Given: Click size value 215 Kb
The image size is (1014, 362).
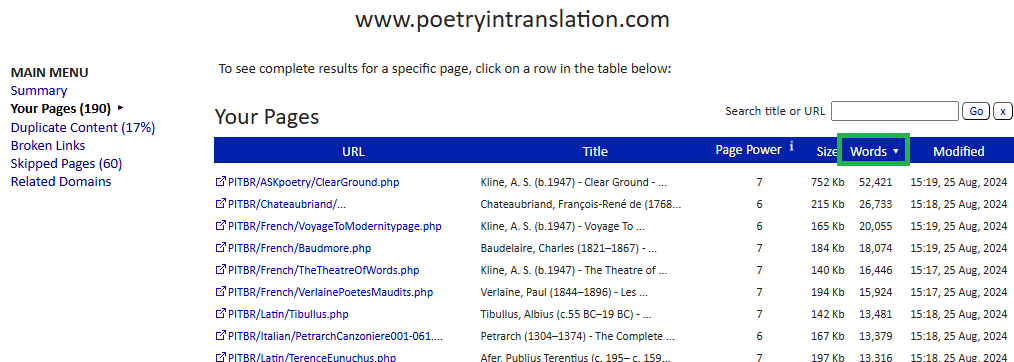Looking at the screenshot, I should coord(827,204).
